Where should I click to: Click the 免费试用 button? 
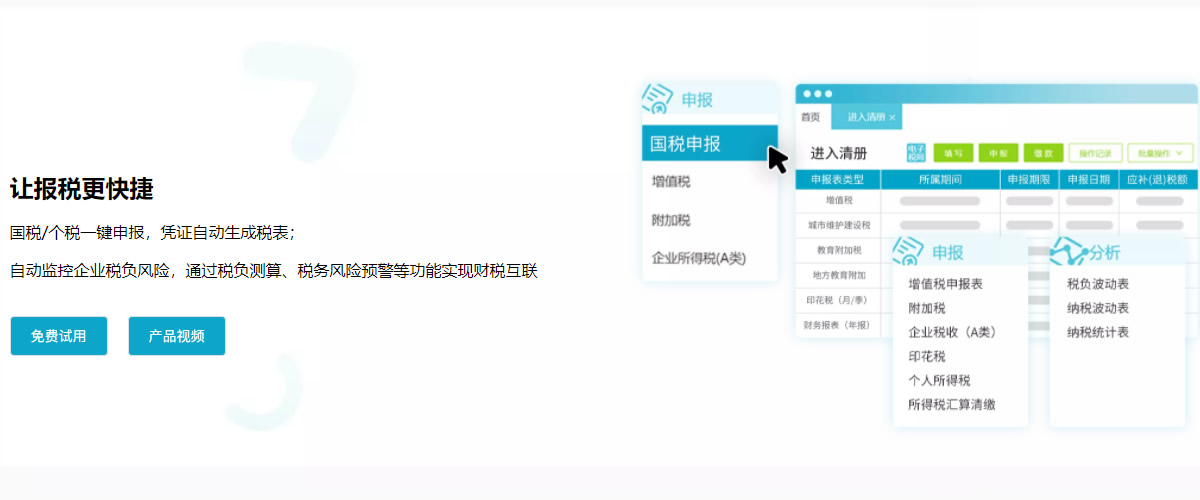point(59,336)
